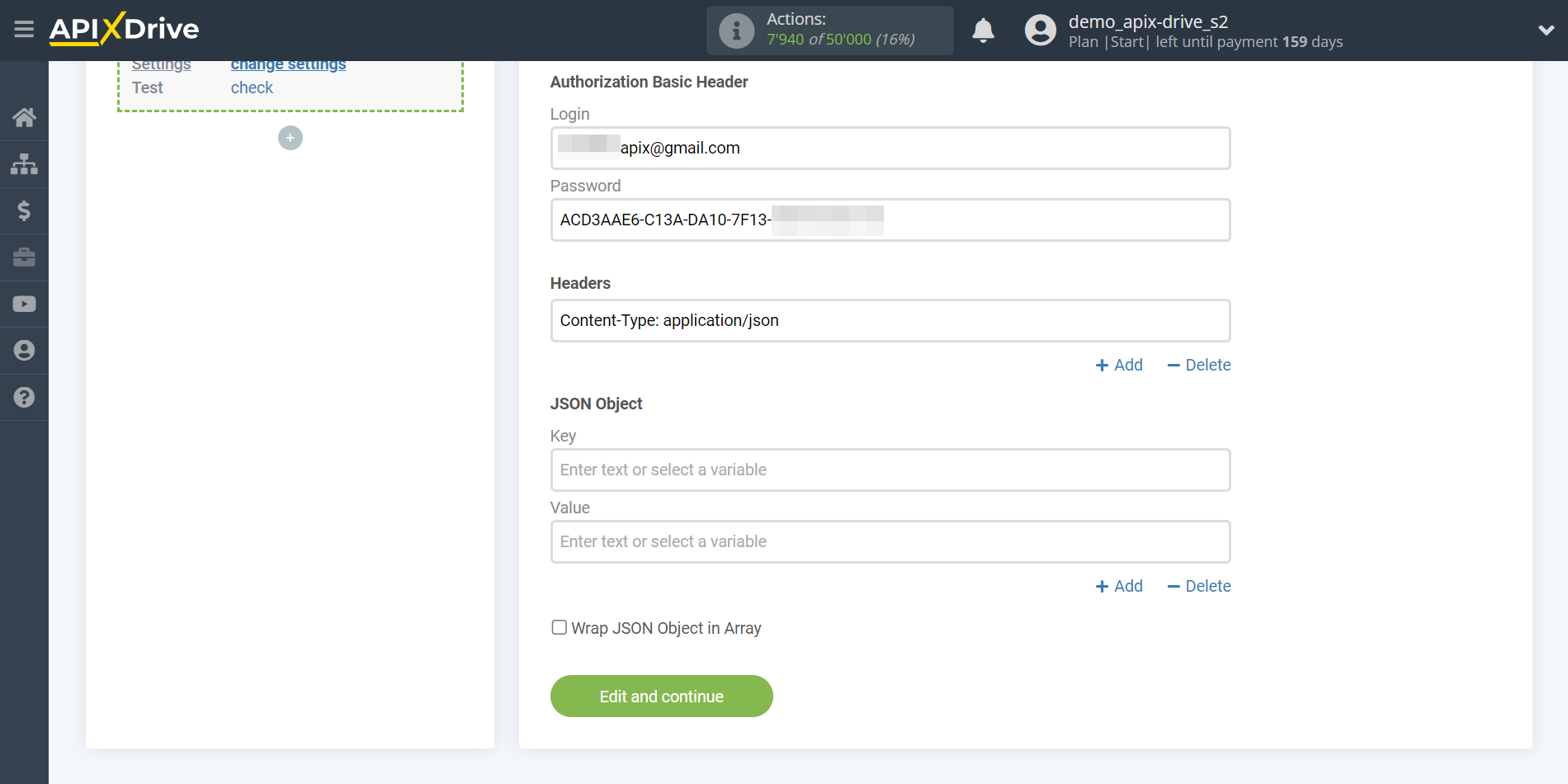Click the user avatar icon
Viewport: 1568px width, 784px height.
(1040, 31)
